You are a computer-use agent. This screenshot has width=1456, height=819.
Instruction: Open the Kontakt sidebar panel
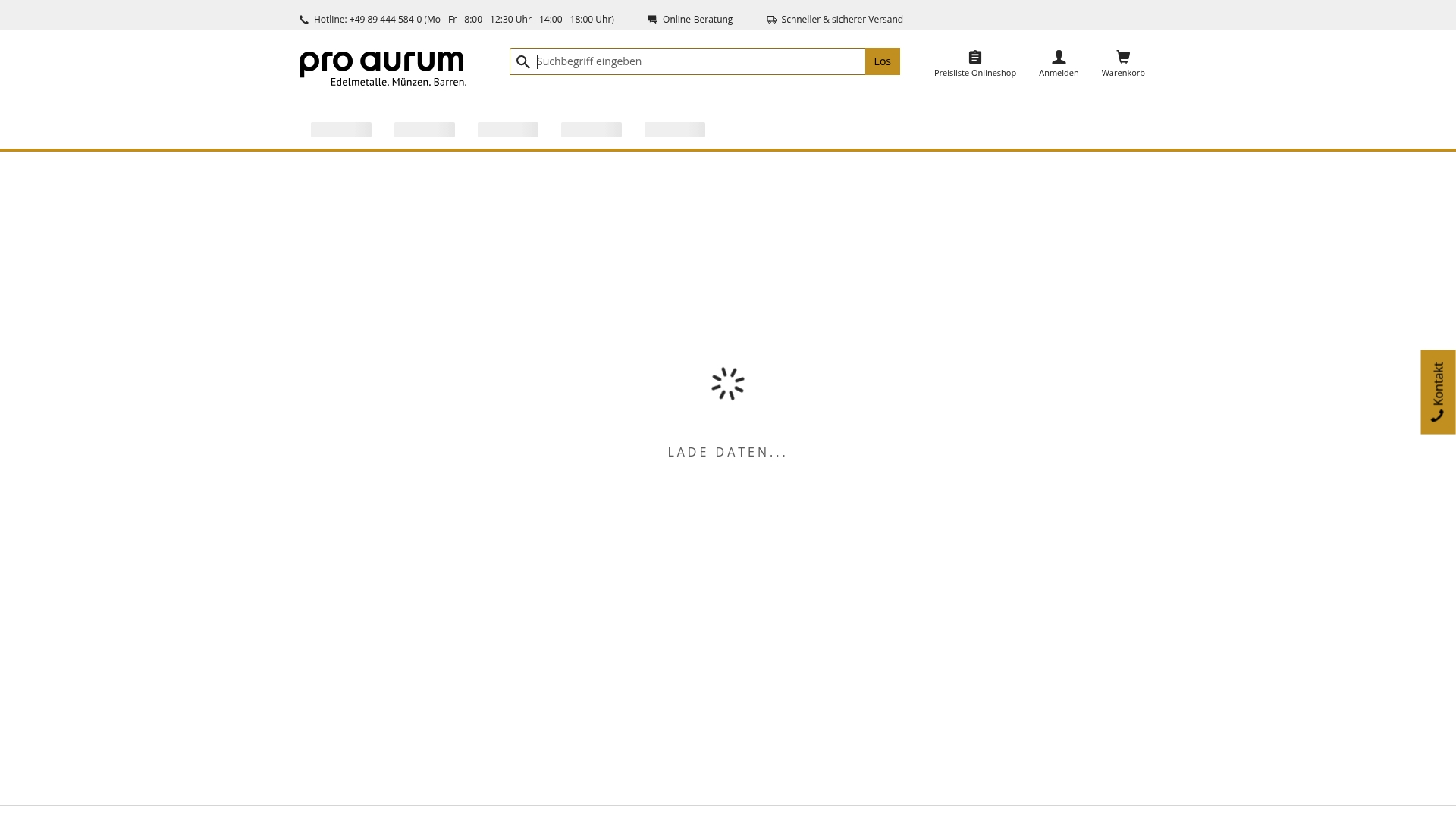pos(1438,391)
